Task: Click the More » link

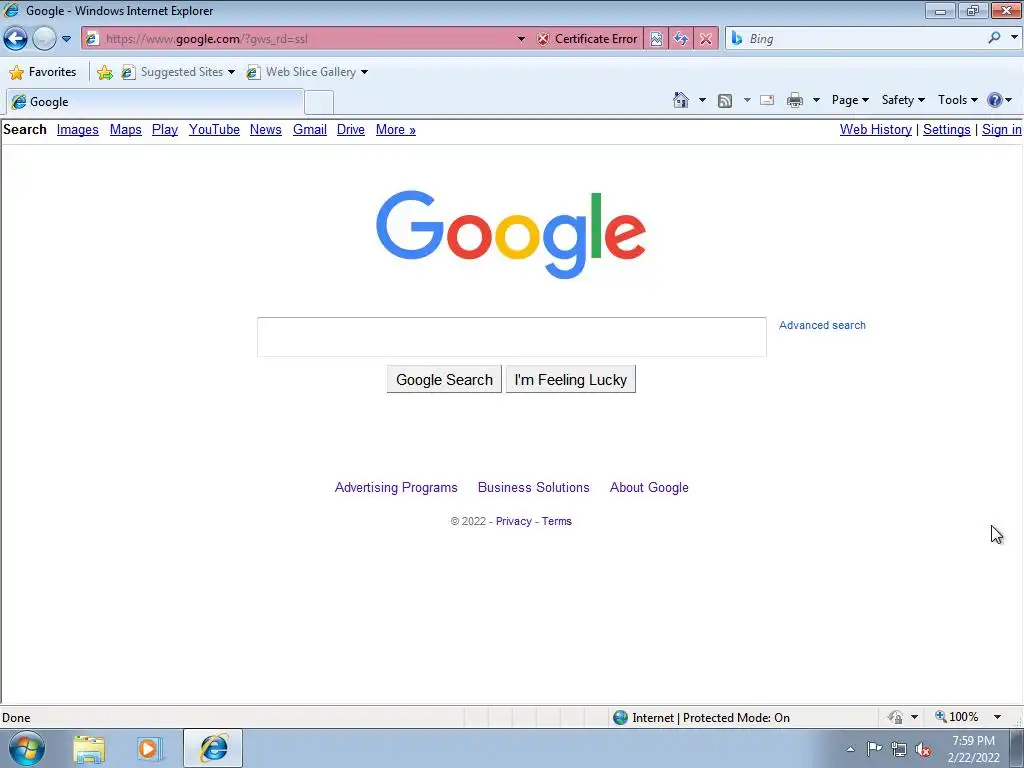Action: pos(396,129)
